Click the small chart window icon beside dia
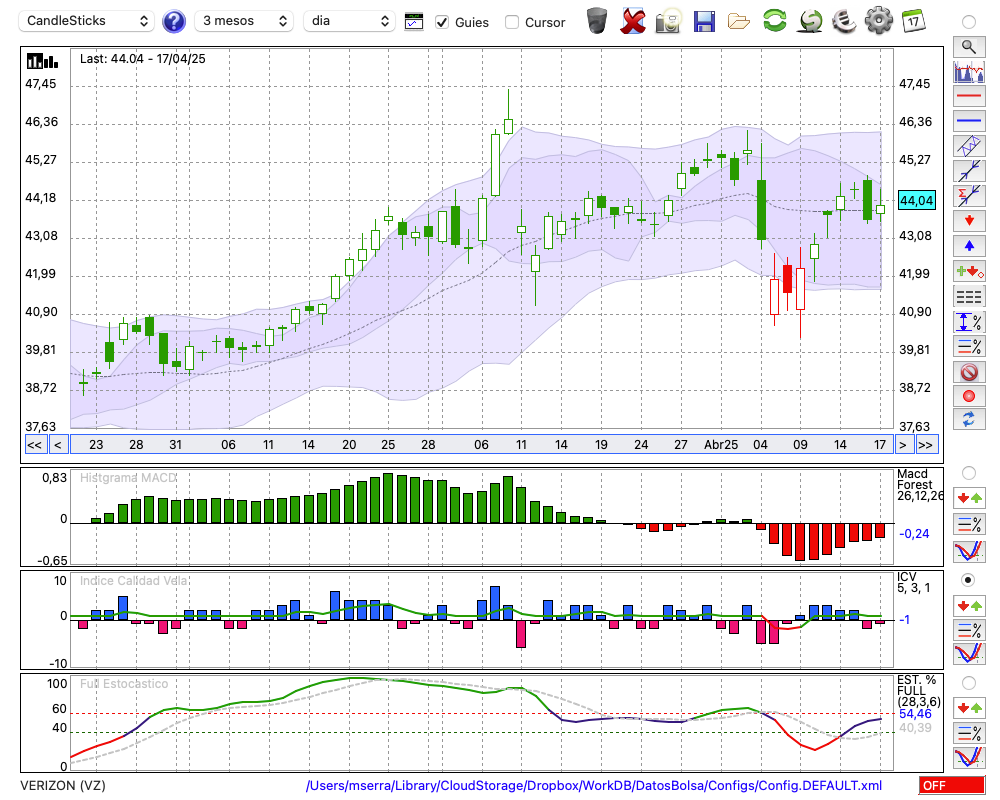The width and height of the screenshot is (1000, 800). tap(414, 22)
